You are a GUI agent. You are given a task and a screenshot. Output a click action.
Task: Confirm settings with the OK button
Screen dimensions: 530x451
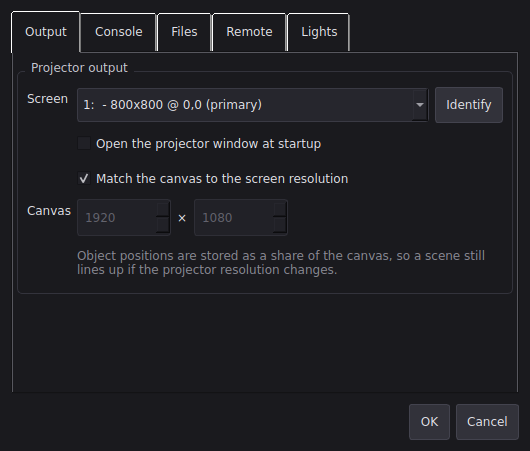(x=429, y=422)
